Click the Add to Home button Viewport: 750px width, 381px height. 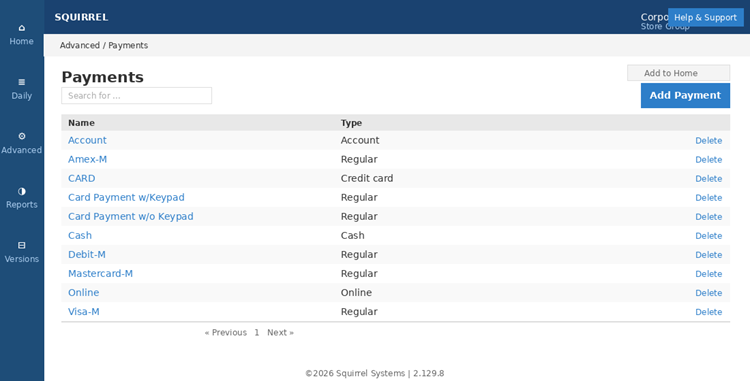pyautogui.click(x=678, y=73)
